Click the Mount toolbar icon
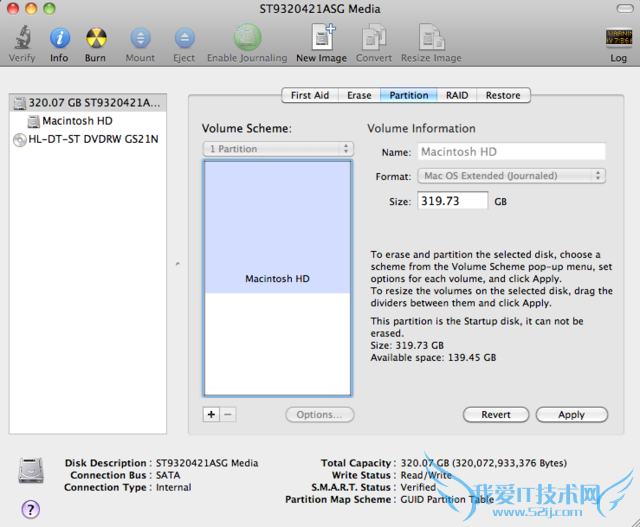 click(140, 39)
